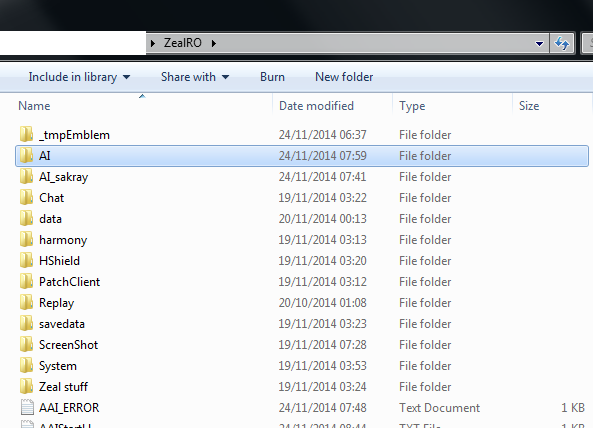Viewport: 593px width, 428px height.
Task: Select the Replay folder icon
Action: 26,302
